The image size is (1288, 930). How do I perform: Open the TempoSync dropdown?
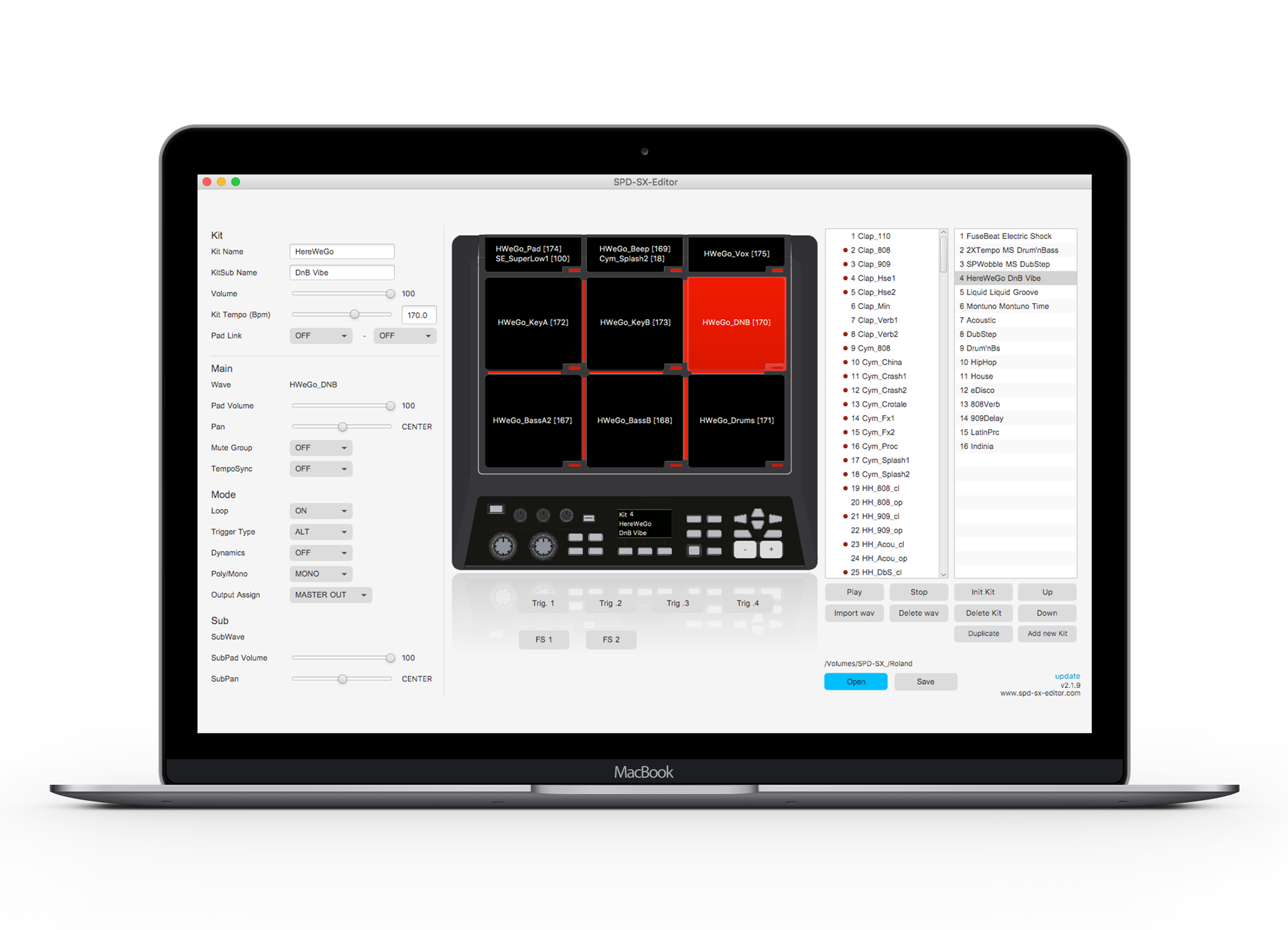[321, 469]
